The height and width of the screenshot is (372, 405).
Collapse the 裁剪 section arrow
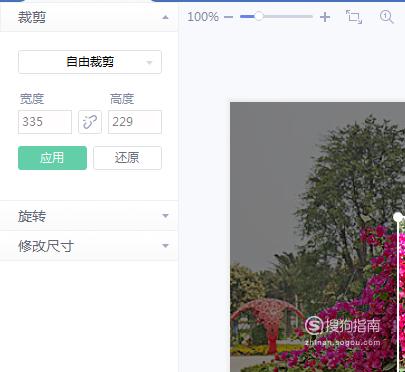pos(165,17)
